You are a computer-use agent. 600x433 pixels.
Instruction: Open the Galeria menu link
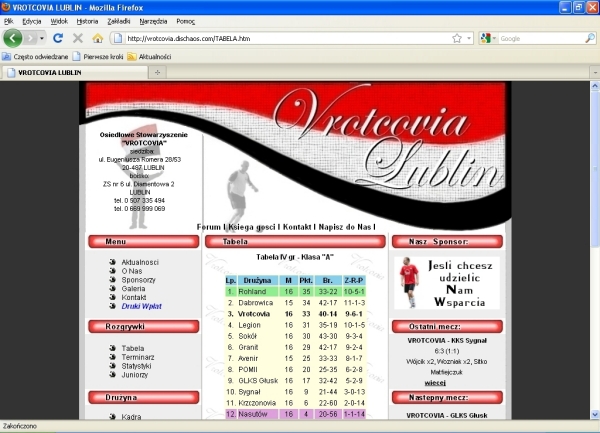[x=133, y=289]
